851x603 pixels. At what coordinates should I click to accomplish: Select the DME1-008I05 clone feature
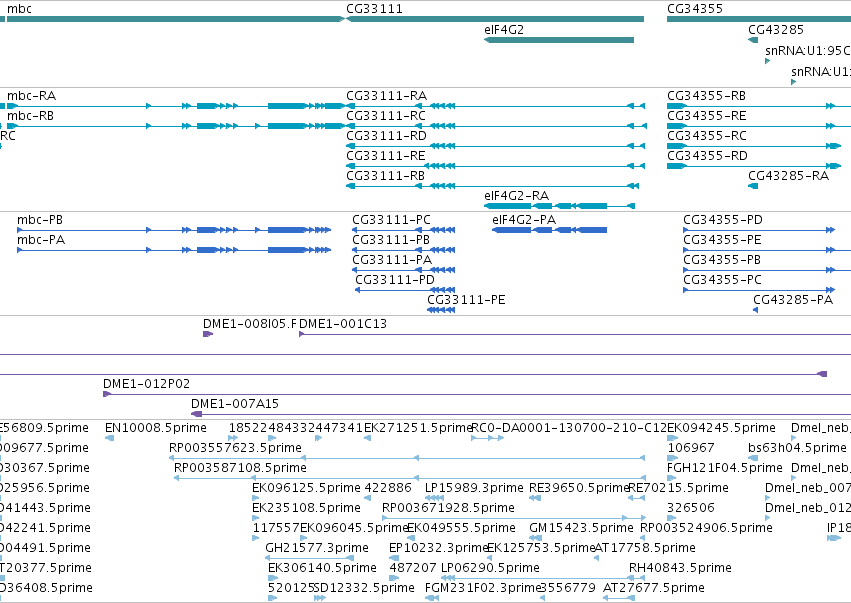(x=208, y=334)
